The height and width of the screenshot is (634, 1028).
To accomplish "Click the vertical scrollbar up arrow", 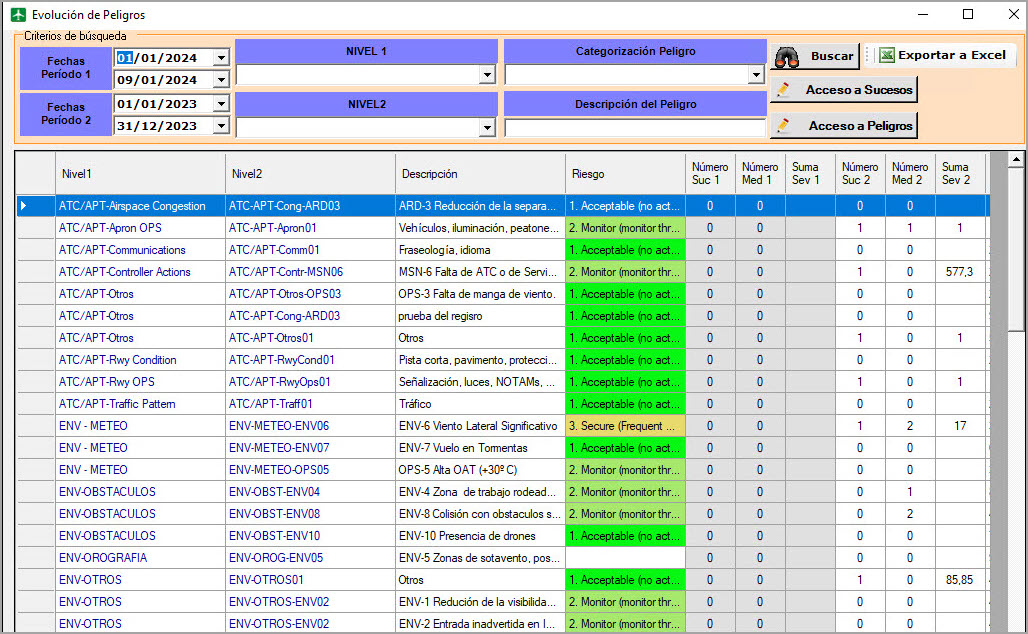I will (1016, 160).
